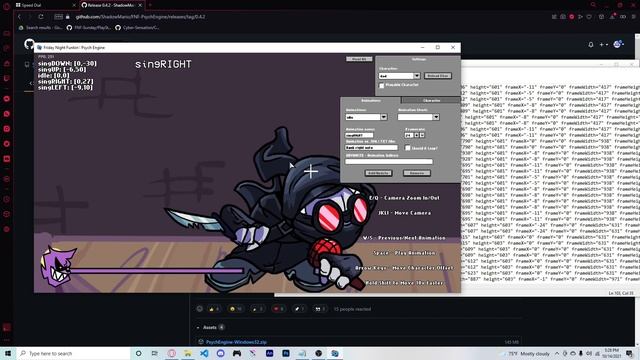Toggle the Should it Loop checkbox
Screen dimensions: 640x360
tap(408, 148)
